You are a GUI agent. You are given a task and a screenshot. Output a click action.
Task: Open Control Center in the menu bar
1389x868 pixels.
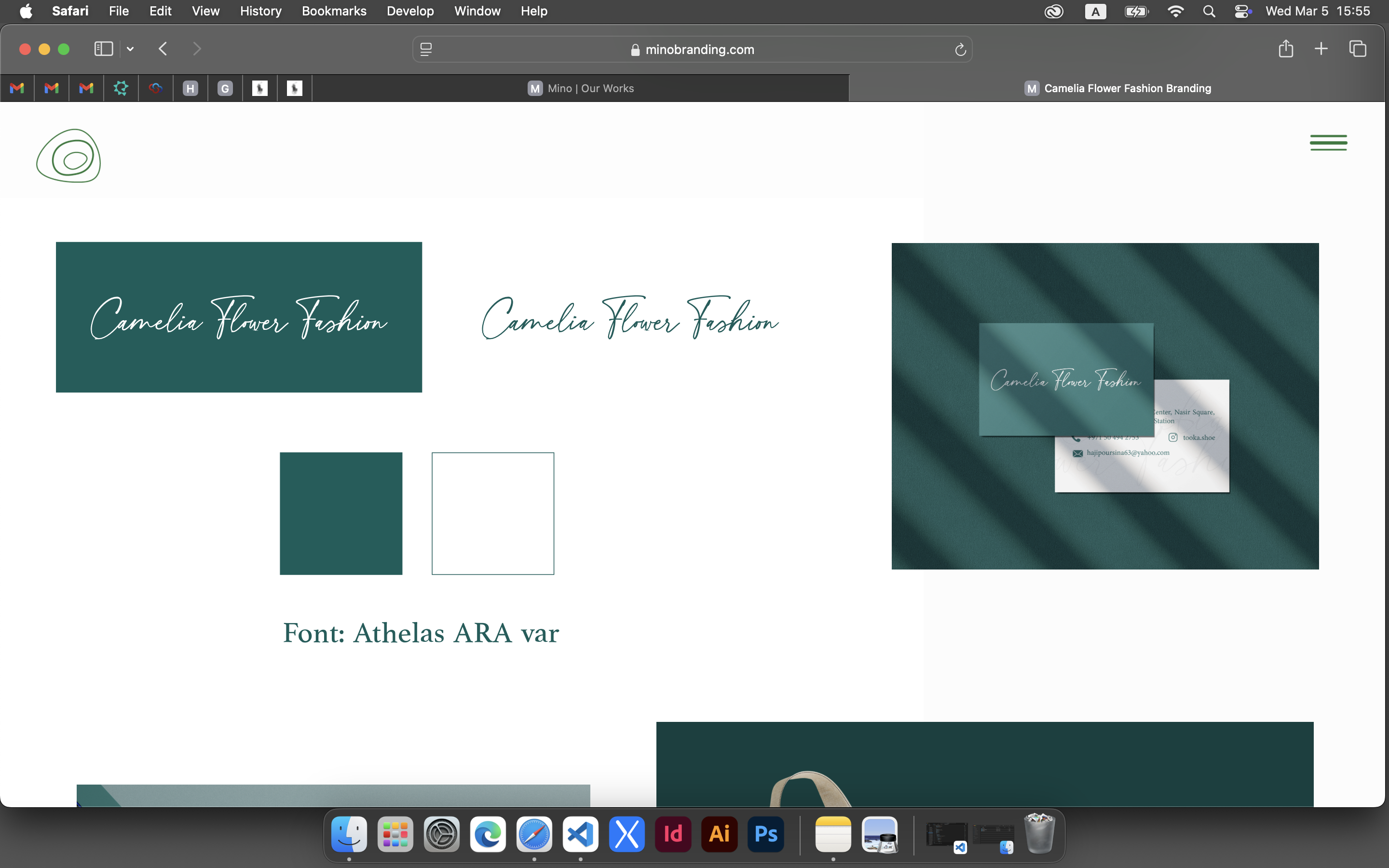(1243, 11)
